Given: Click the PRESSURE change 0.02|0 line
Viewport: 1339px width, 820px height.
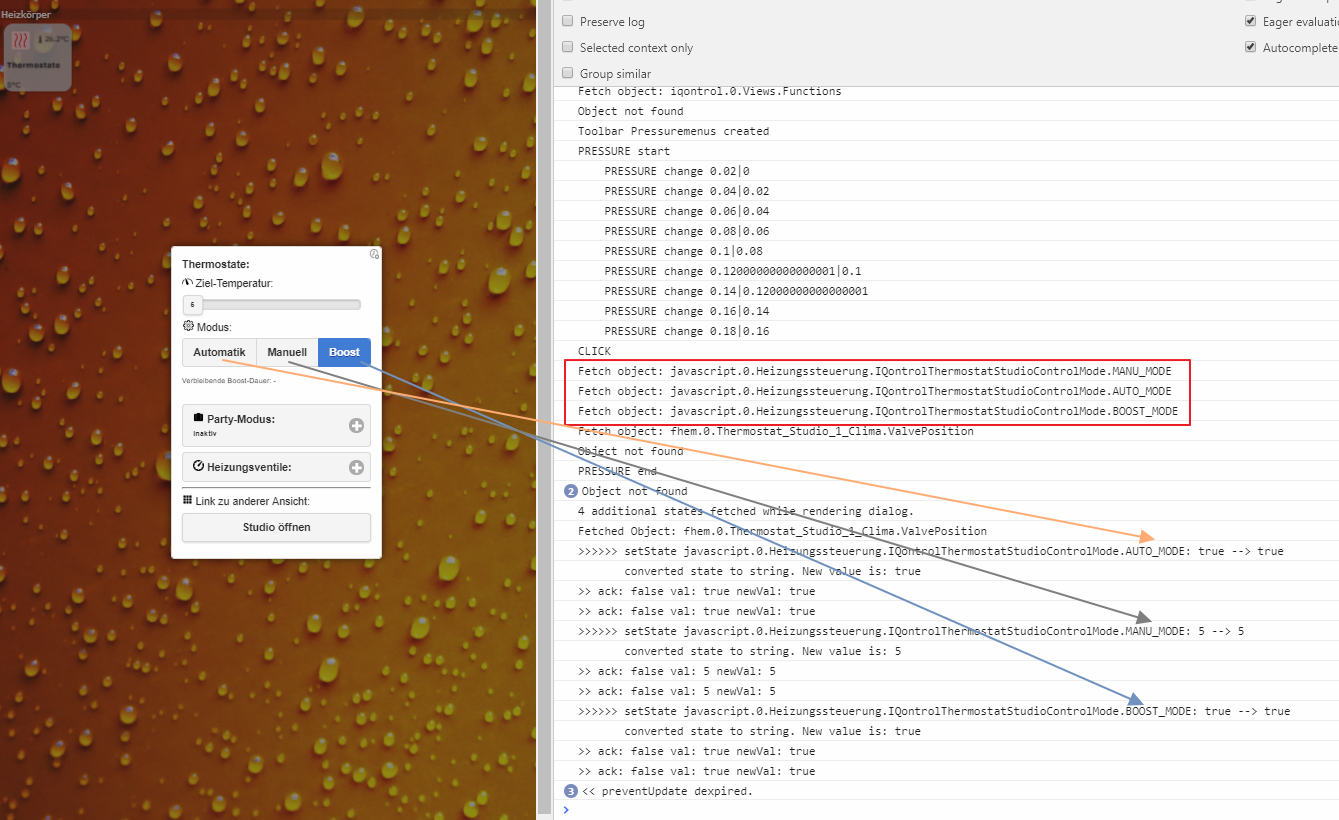Looking at the screenshot, I should click(677, 171).
